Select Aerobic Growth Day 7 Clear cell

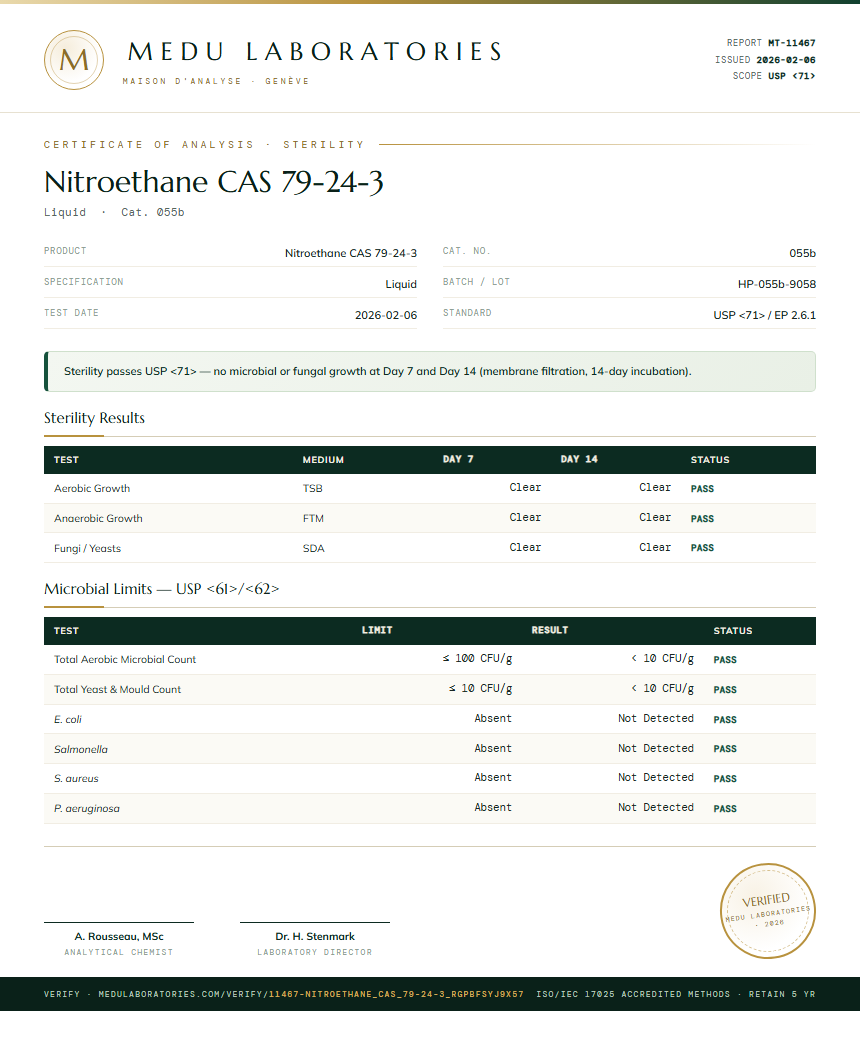click(x=525, y=488)
